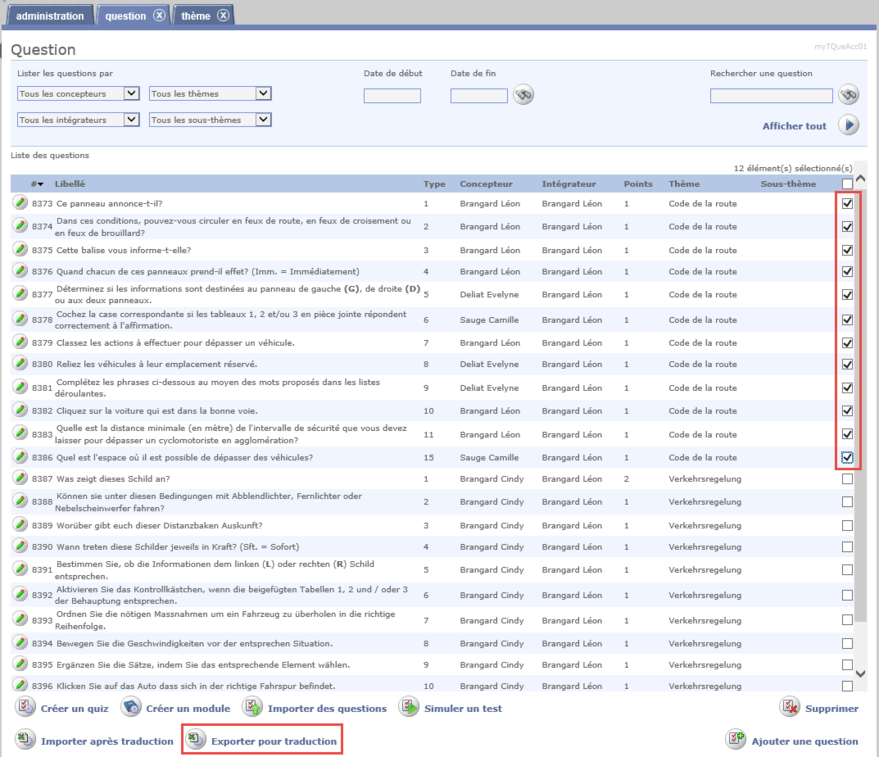Click the Créer un module icon

pyautogui.click(x=131, y=708)
